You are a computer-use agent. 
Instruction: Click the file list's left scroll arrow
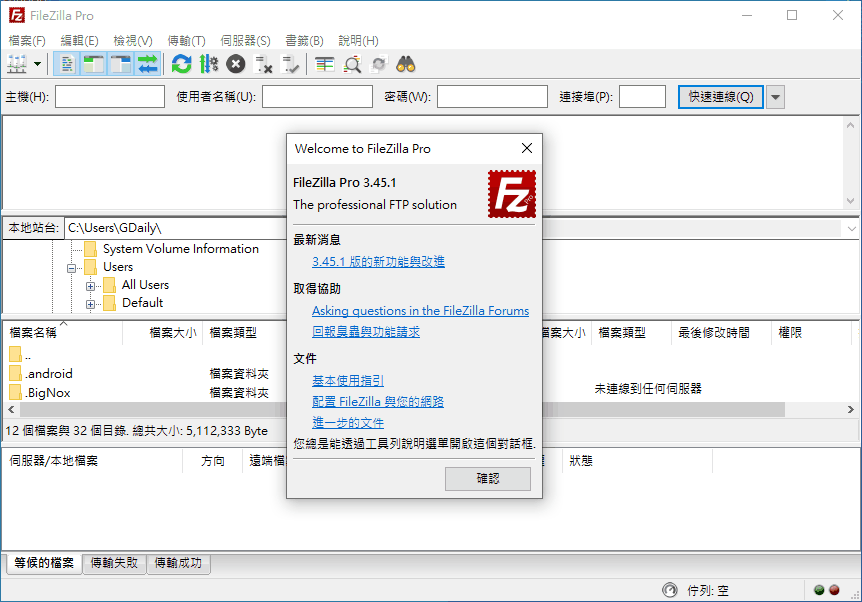click(12, 410)
